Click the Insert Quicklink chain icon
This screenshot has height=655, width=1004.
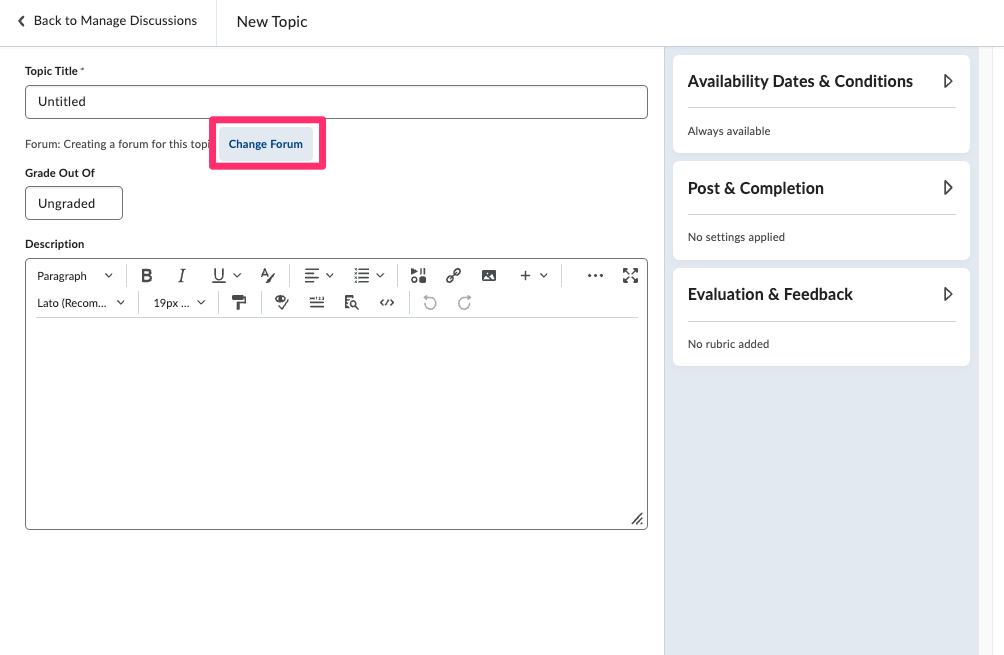click(x=453, y=276)
